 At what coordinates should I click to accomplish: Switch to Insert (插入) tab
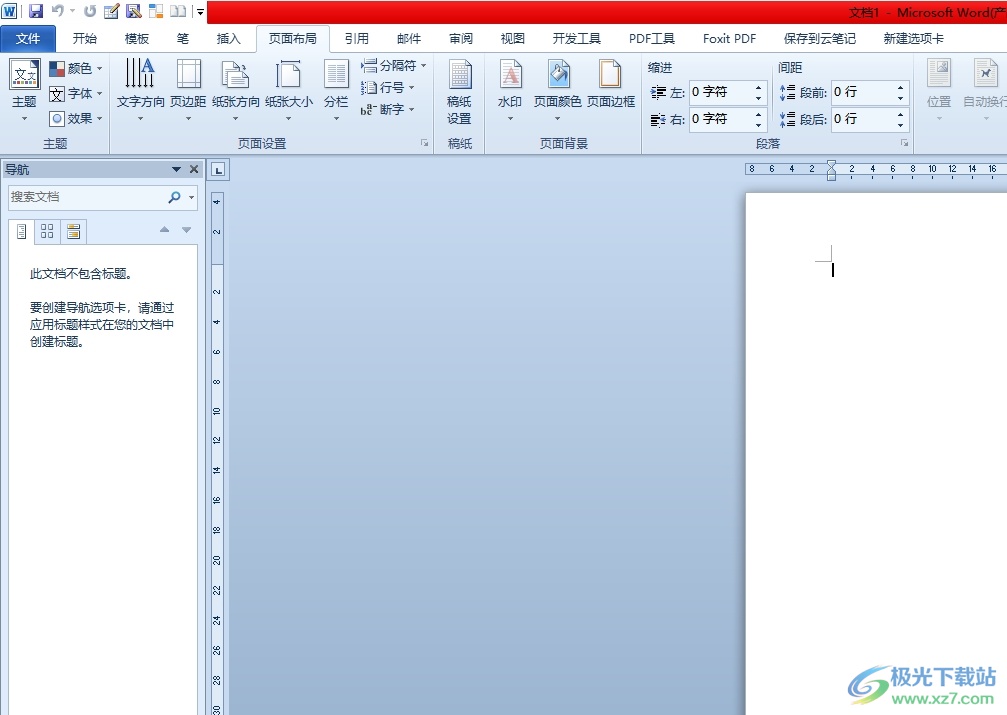pyautogui.click(x=228, y=39)
